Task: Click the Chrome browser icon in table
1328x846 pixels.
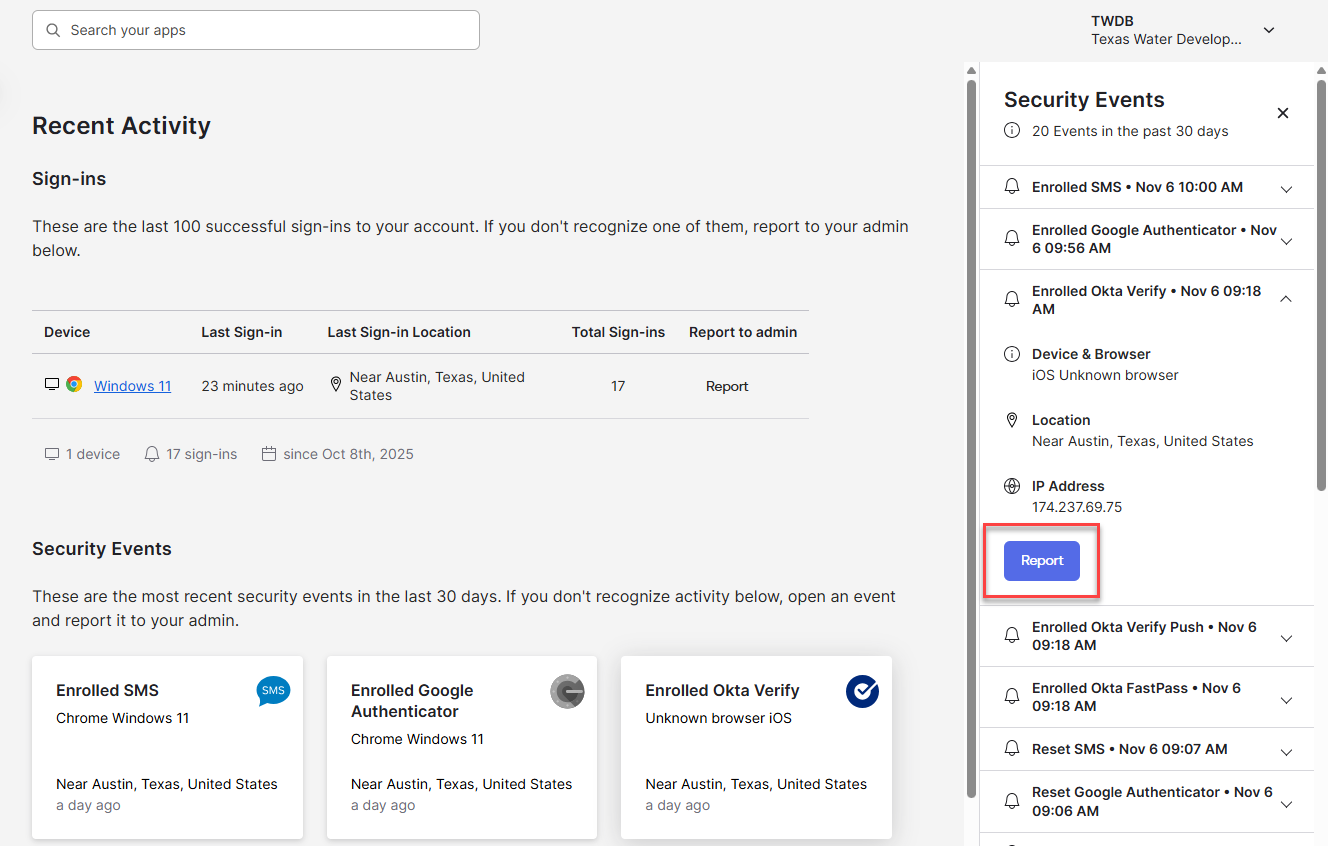Action: 74,385
